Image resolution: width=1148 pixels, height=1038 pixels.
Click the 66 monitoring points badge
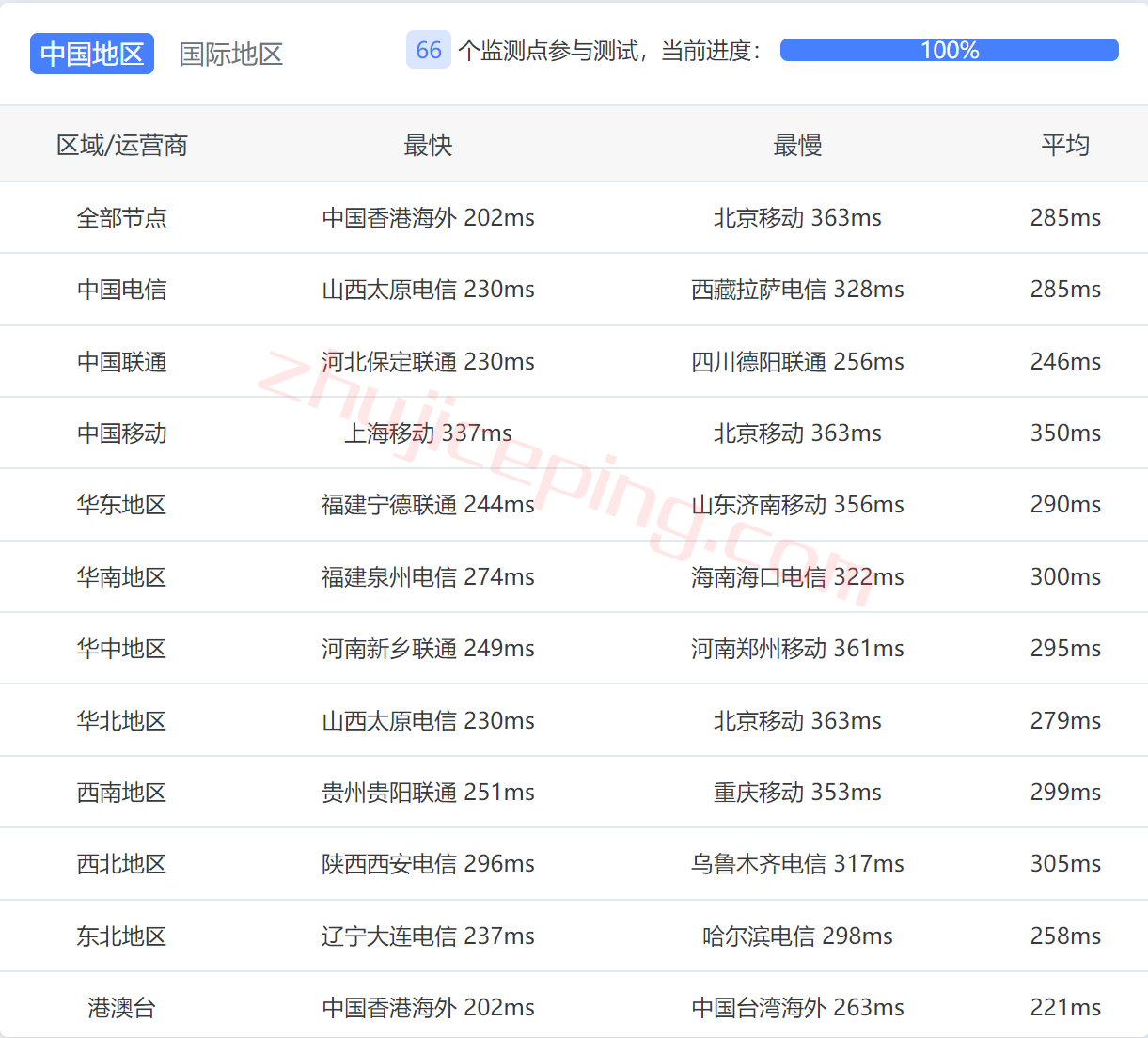429,50
